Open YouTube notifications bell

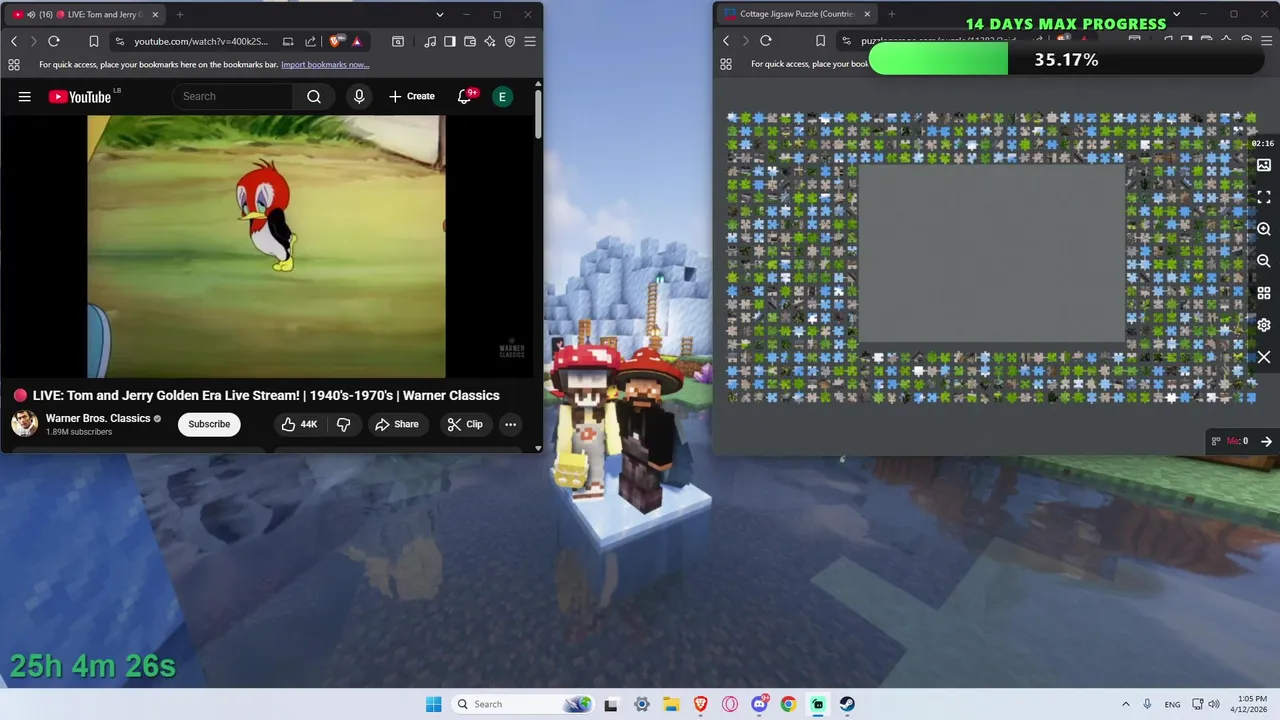tap(465, 96)
